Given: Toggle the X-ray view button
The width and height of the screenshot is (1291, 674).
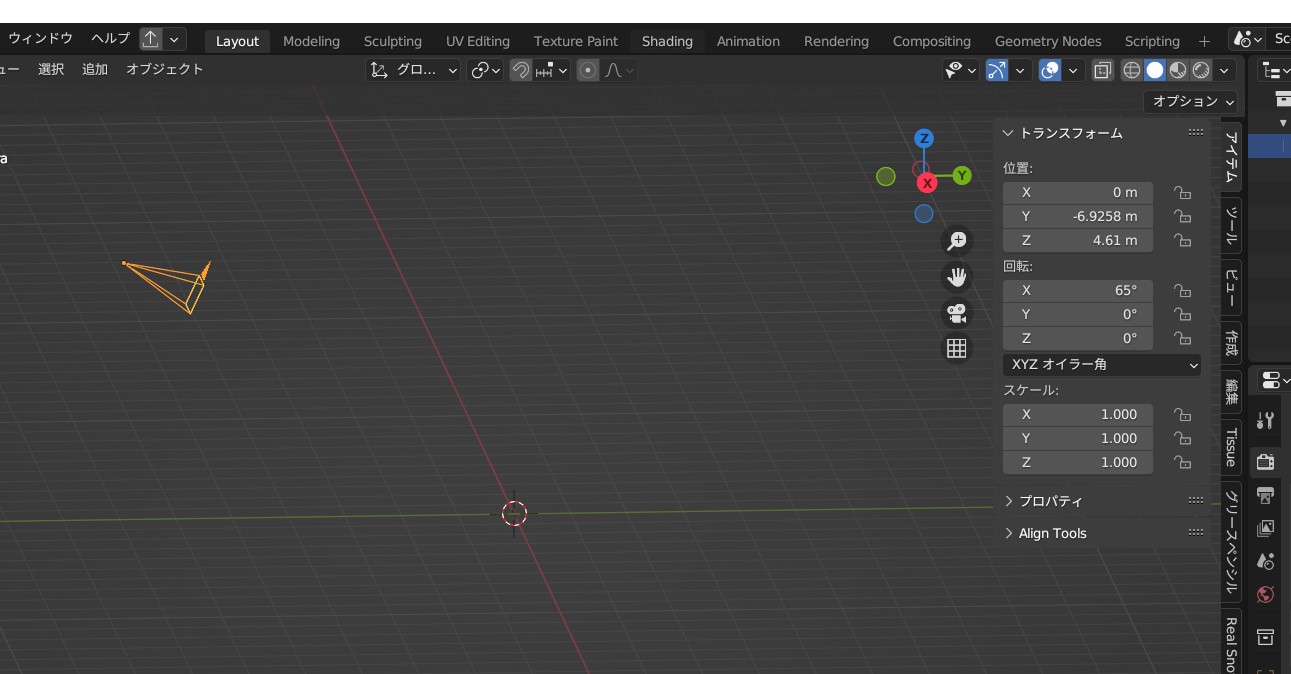Looking at the screenshot, I should coord(1102,70).
